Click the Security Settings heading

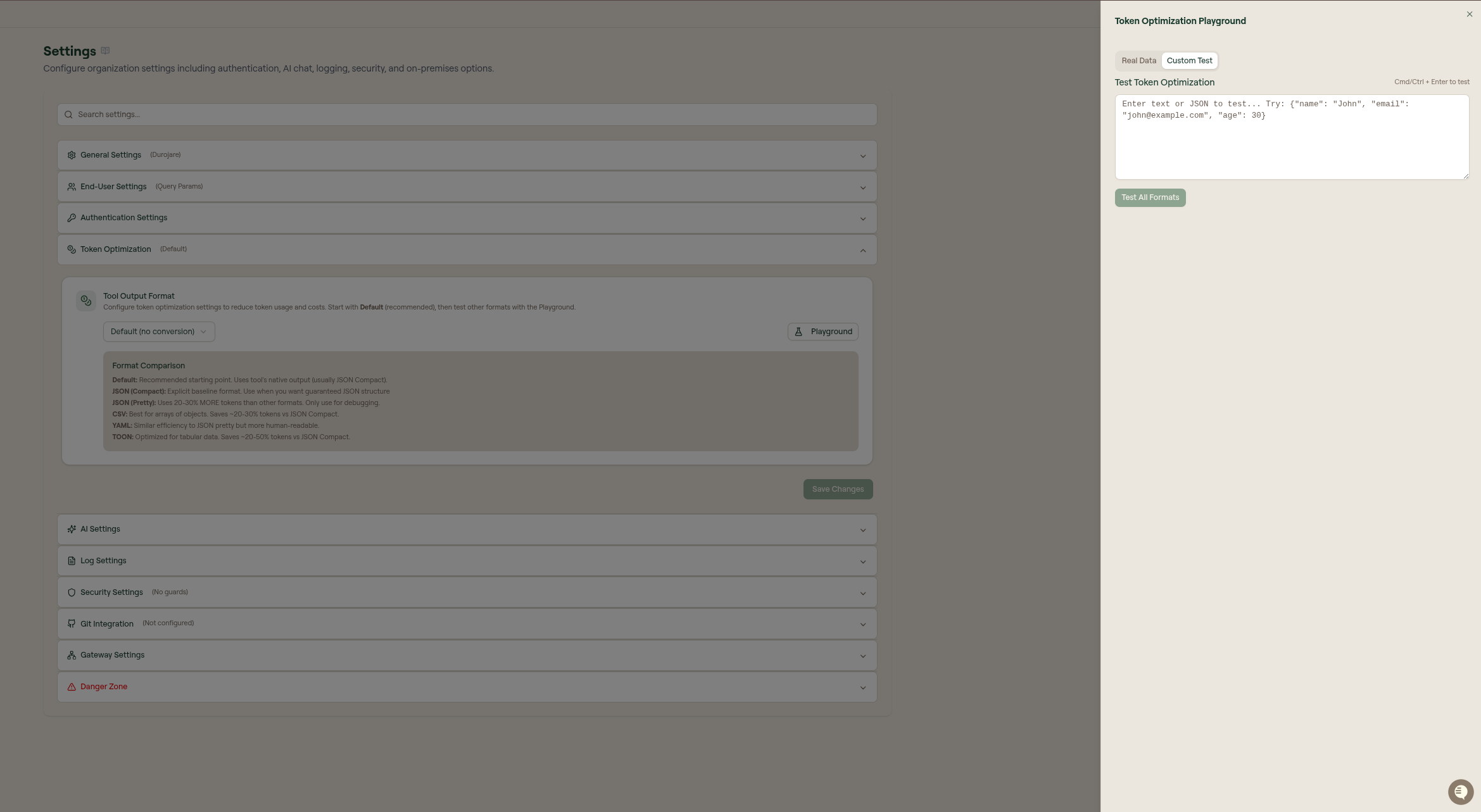pos(111,592)
